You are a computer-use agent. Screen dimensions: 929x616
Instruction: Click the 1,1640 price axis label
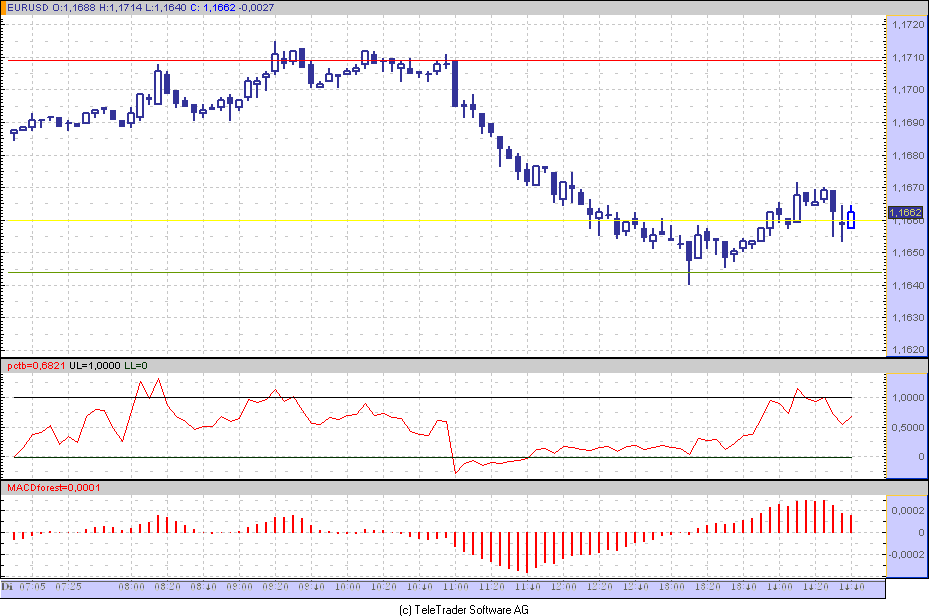tap(908, 285)
